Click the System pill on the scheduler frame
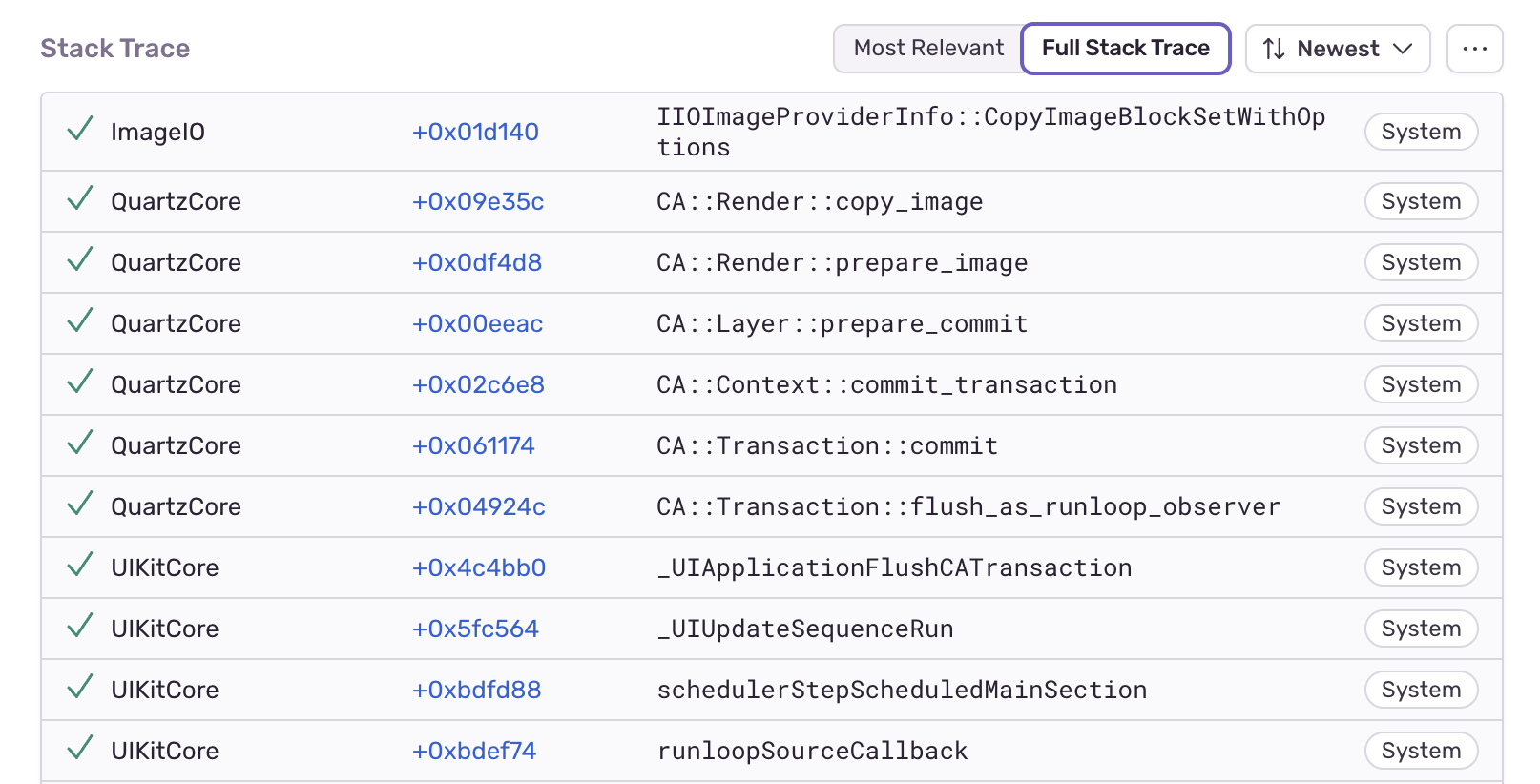 coord(1421,689)
